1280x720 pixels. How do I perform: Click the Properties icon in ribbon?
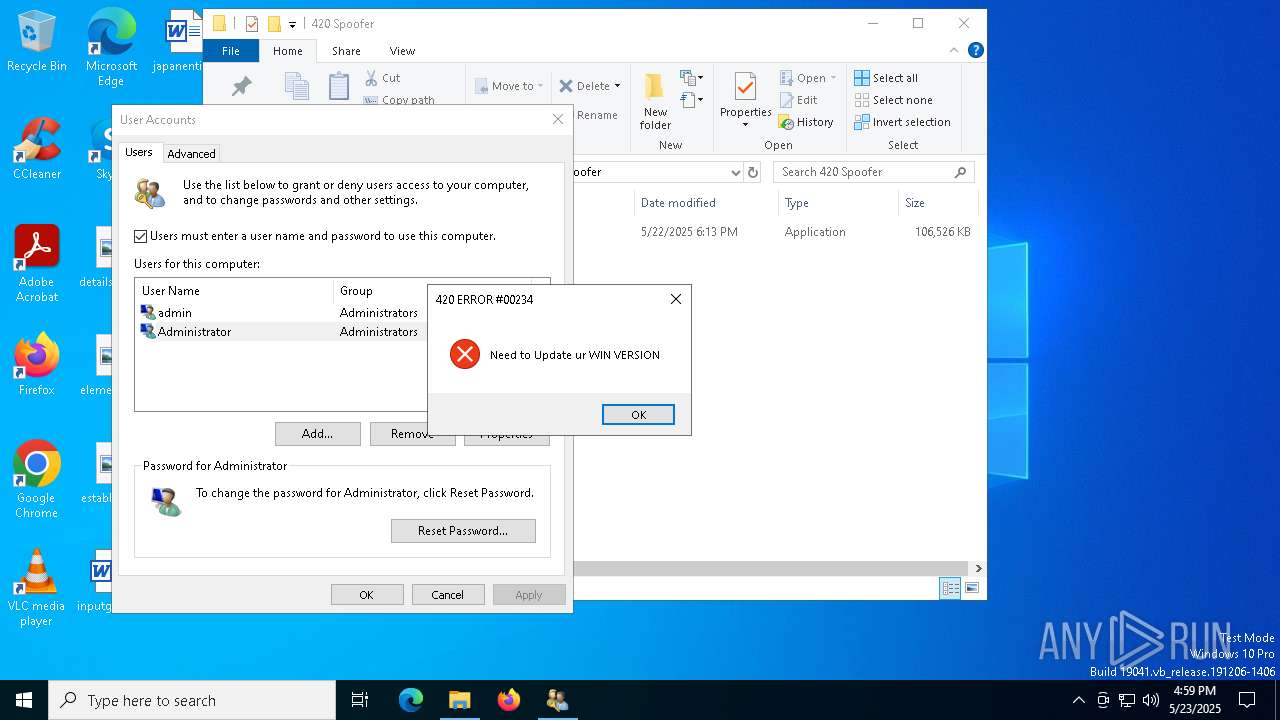(745, 87)
